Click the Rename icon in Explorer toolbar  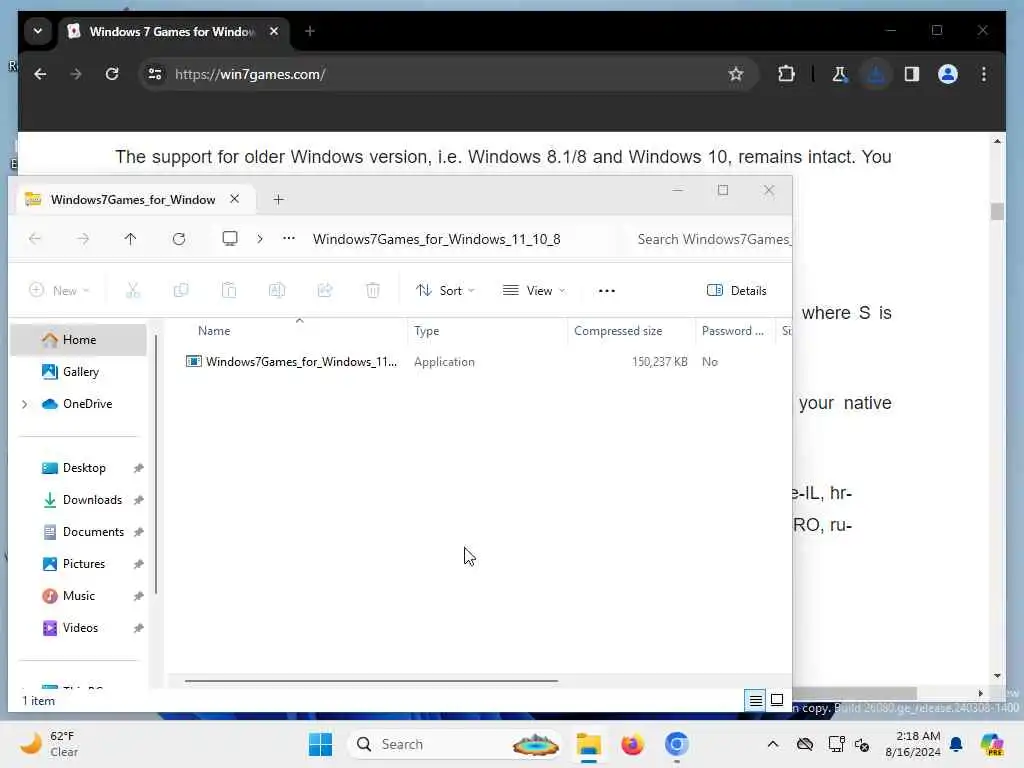(x=277, y=291)
